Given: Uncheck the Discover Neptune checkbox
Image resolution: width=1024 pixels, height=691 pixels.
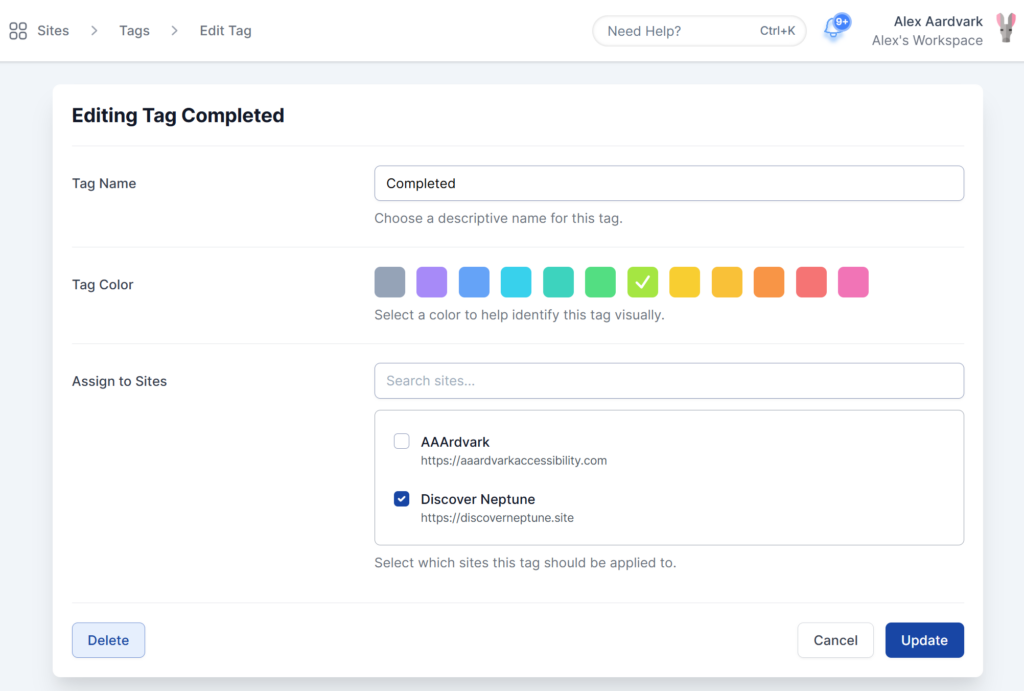Looking at the screenshot, I should (402, 499).
